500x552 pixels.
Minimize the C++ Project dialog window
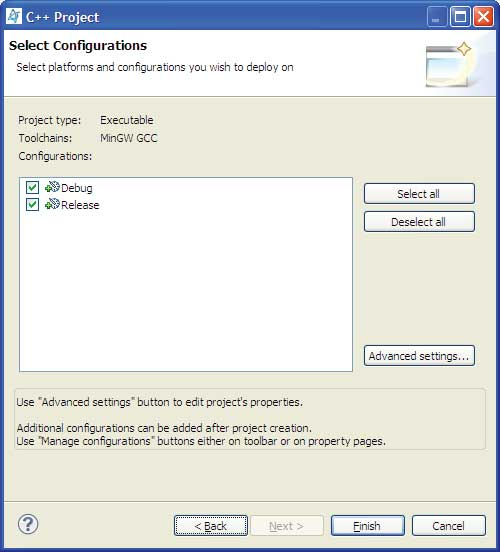pos(437,17)
